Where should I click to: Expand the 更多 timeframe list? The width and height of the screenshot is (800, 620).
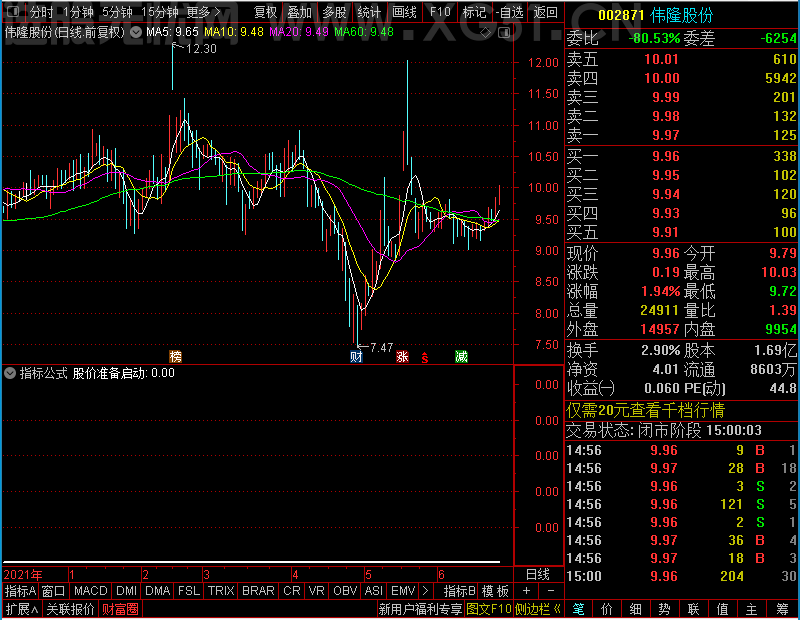tap(204, 12)
